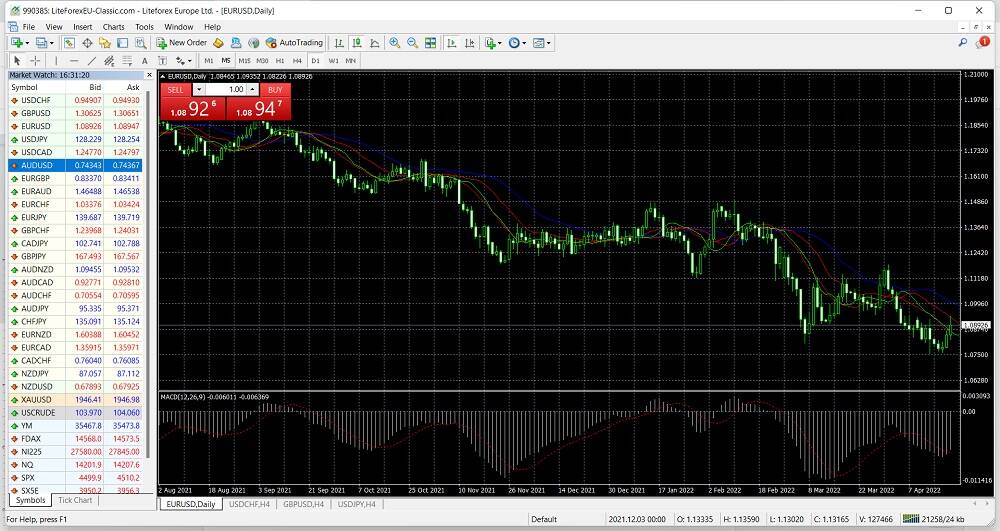Show the Terminal panel

point(122,43)
